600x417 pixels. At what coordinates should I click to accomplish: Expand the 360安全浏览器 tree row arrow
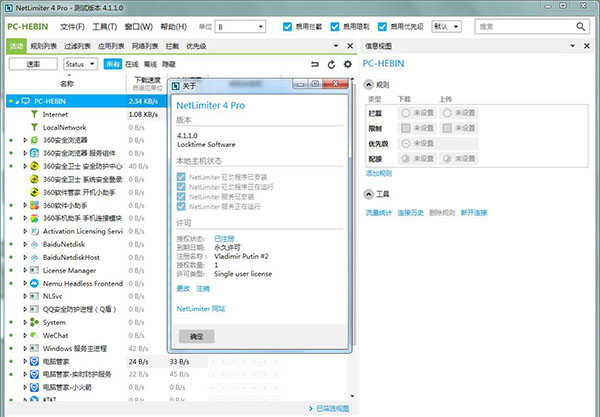point(25,140)
